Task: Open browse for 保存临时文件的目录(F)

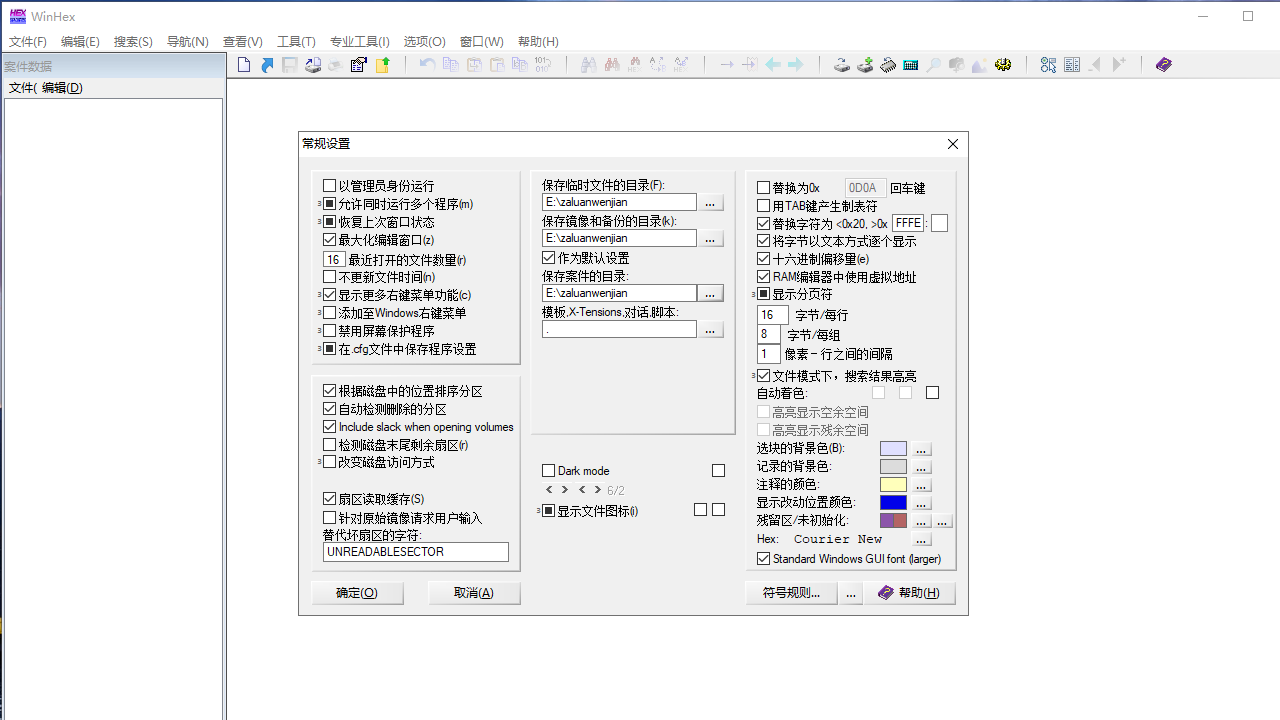Action: pyautogui.click(x=711, y=202)
